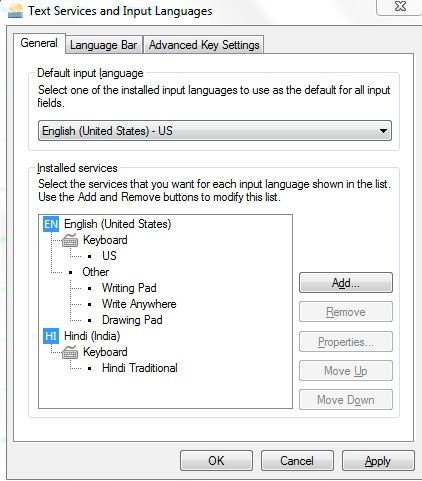Select the General tab
Screen dimensions: 422x481
(x=39, y=43)
